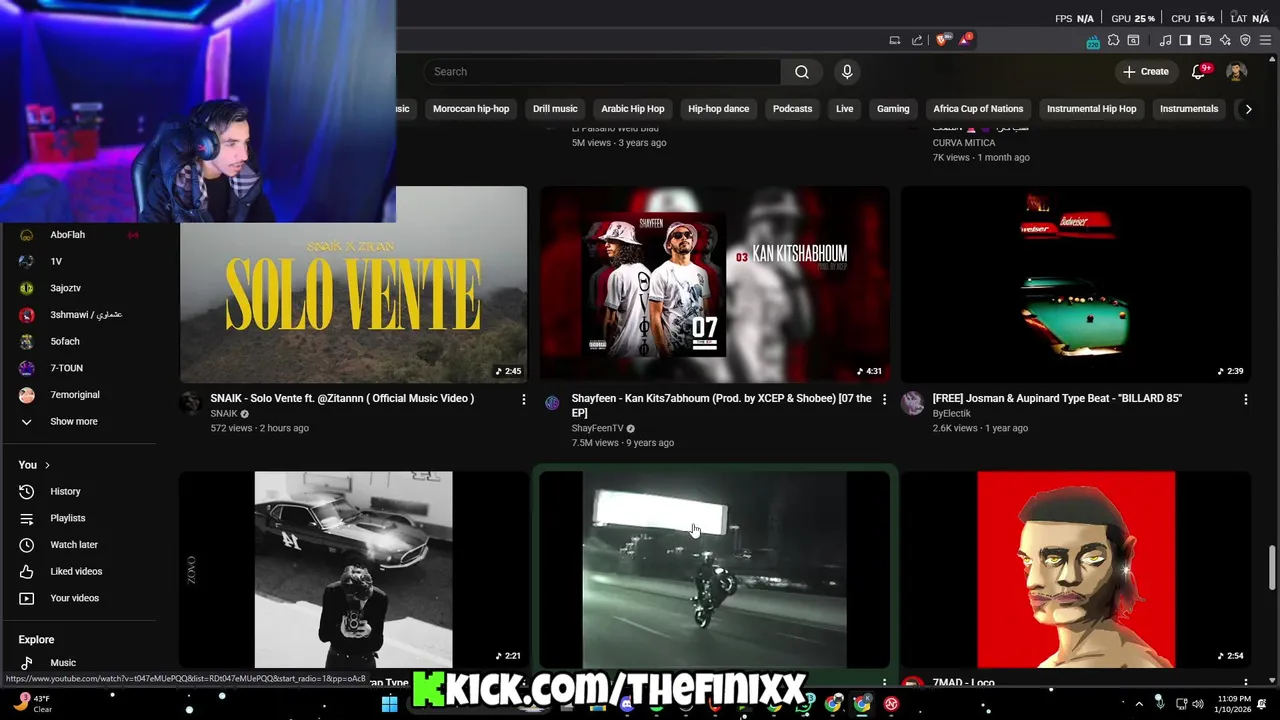Click the teal 220 extension icon
Viewport: 1280px width, 720px height.
point(1093,41)
